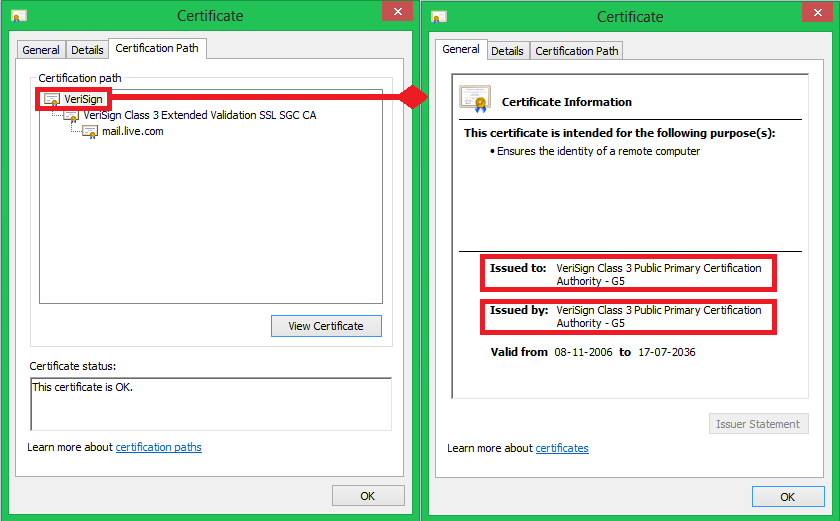Click the View Certificate button

tap(326, 326)
